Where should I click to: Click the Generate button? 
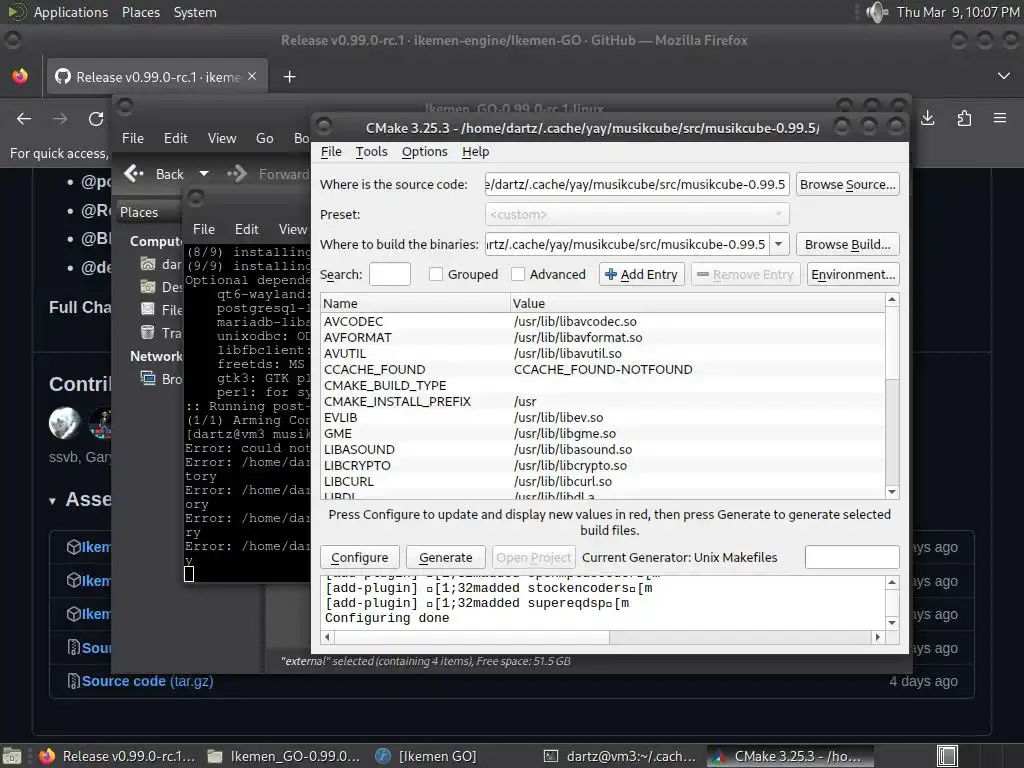point(445,557)
